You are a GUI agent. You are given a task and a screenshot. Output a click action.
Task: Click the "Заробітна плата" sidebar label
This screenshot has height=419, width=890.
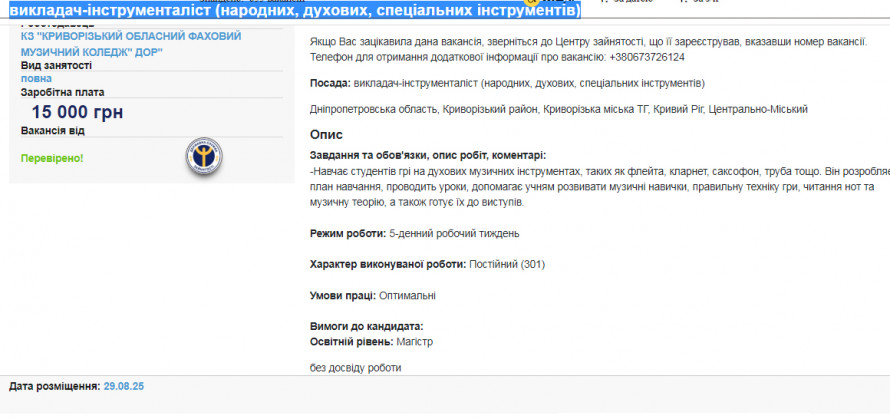point(61,91)
